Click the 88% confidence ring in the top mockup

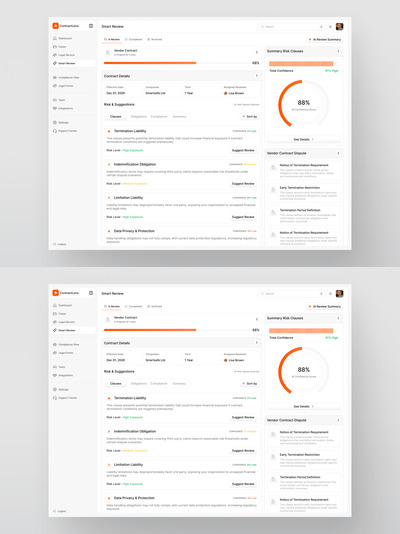pyautogui.click(x=303, y=104)
